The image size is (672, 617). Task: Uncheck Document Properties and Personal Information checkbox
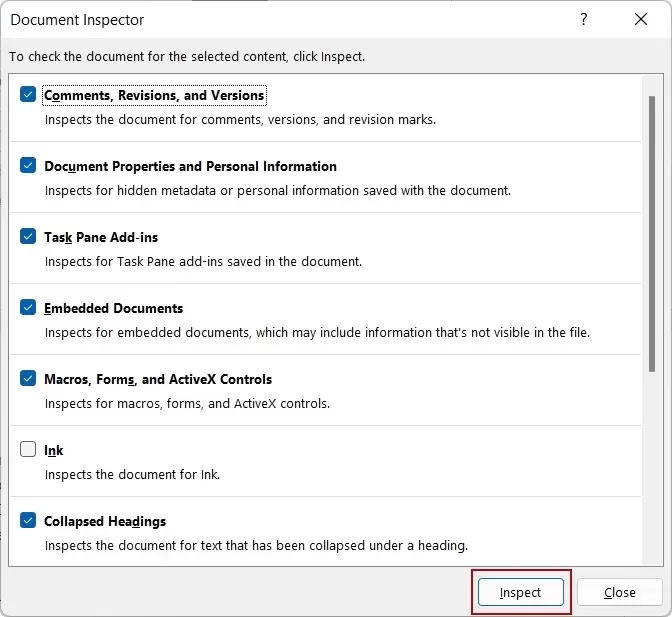click(28, 166)
